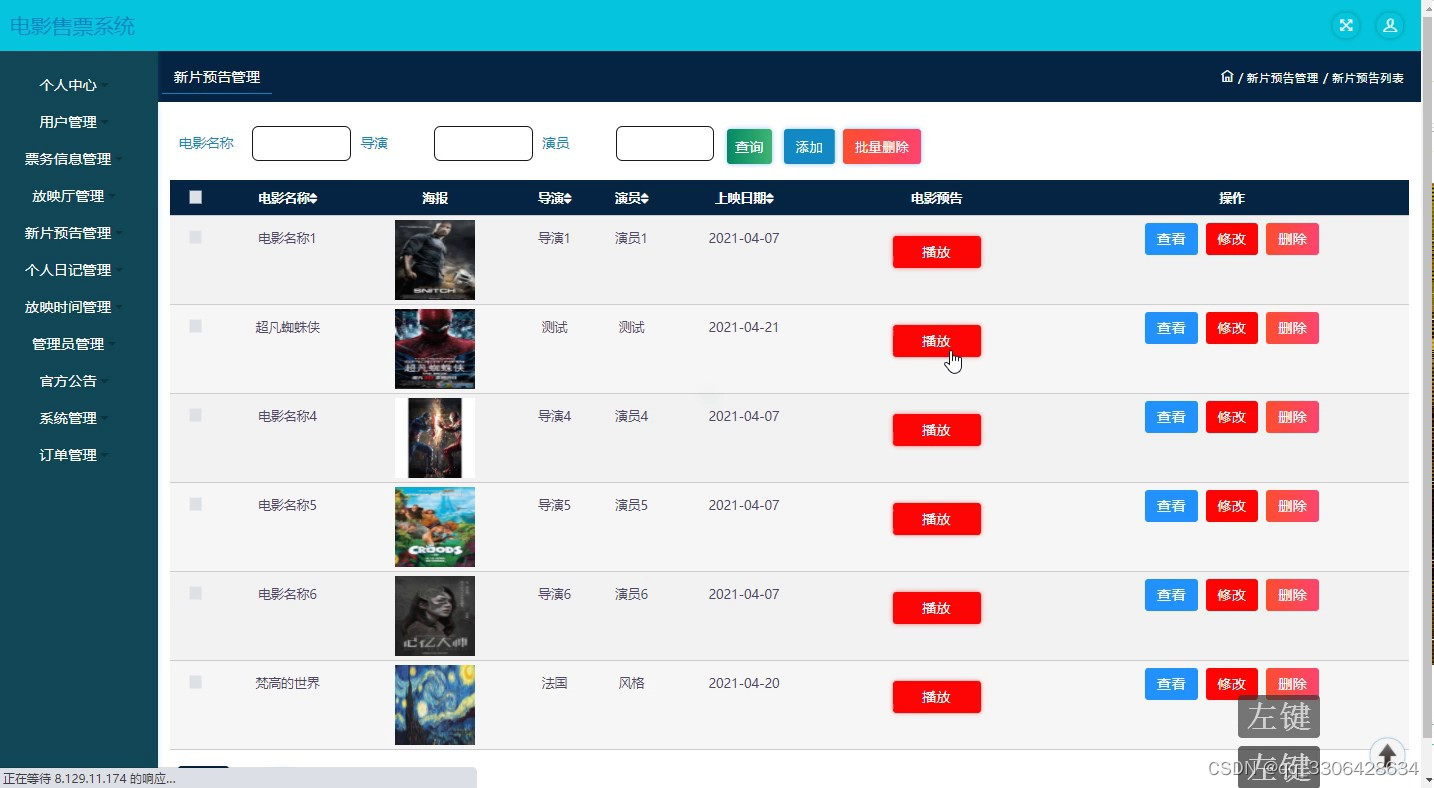Edit the 电影名称4 entry
The image size is (1434, 788).
pyautogui.click(x=1232, y=417)
